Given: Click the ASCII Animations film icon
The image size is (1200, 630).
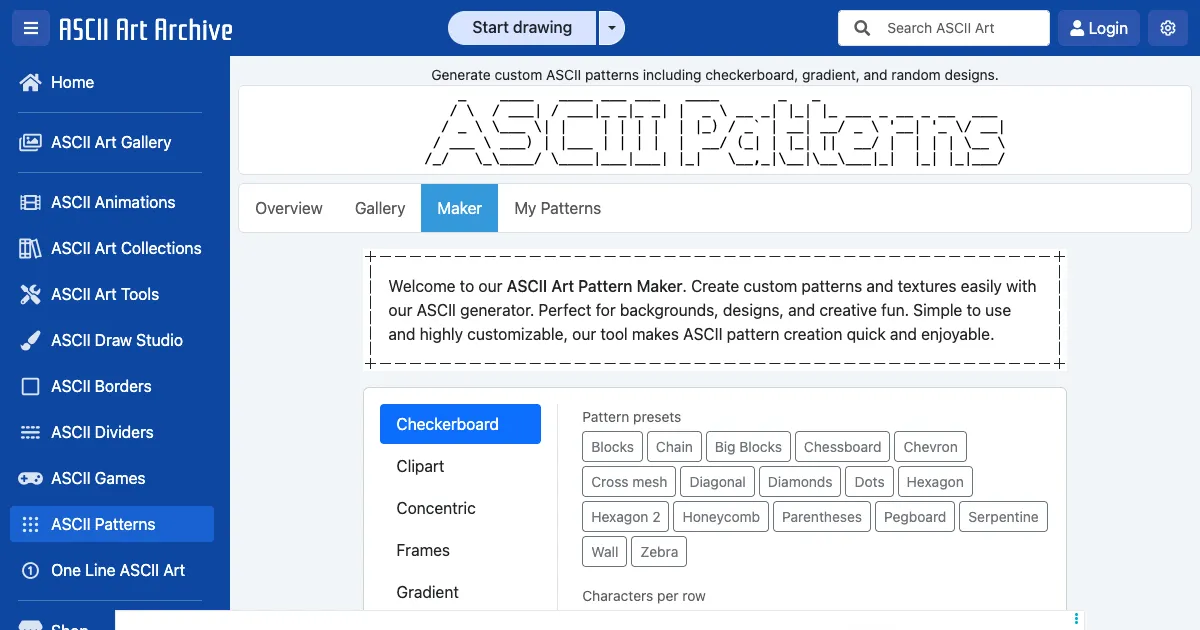Looking at the screenshot, I should pyautogui.click(x=30, y=202).
